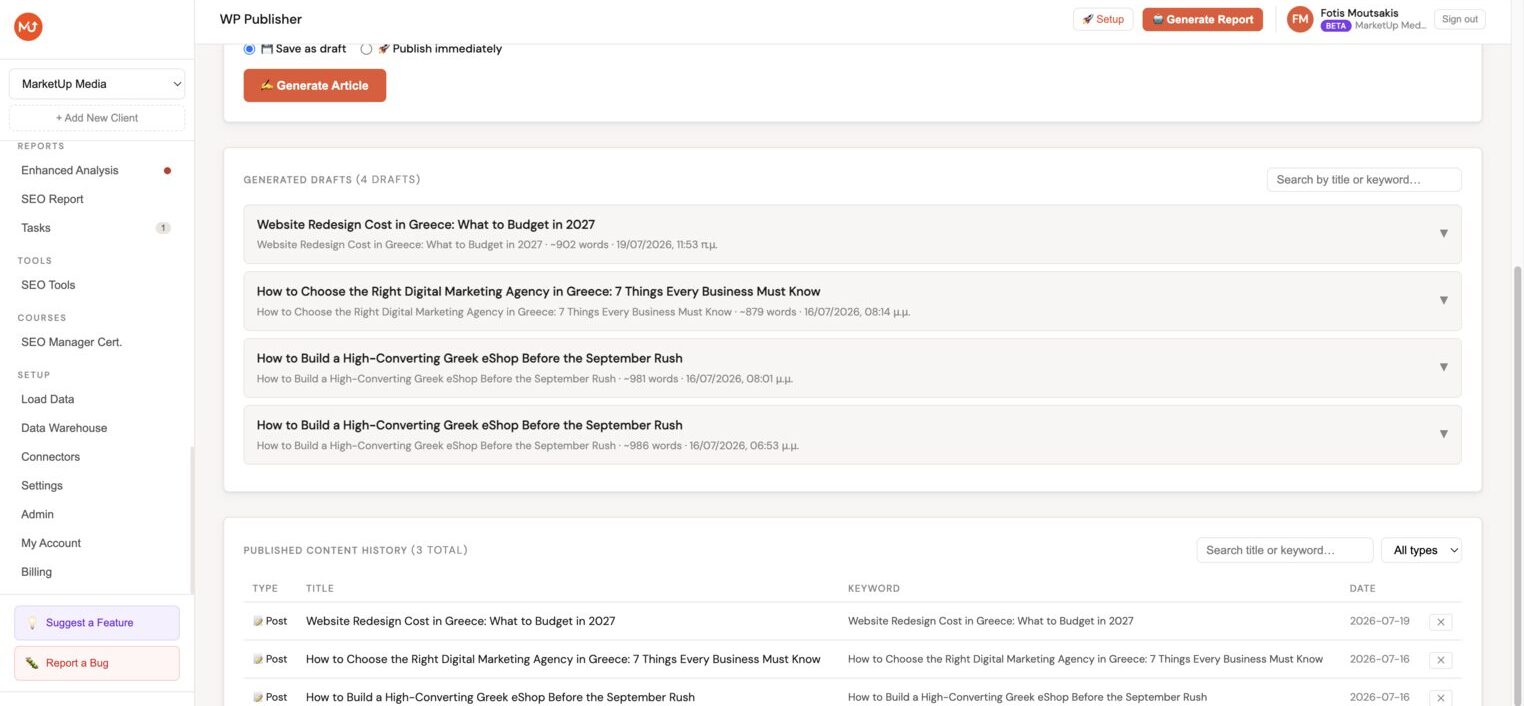Click the BETA badge
This screenshot has height=706, width=1524.
1336,26
